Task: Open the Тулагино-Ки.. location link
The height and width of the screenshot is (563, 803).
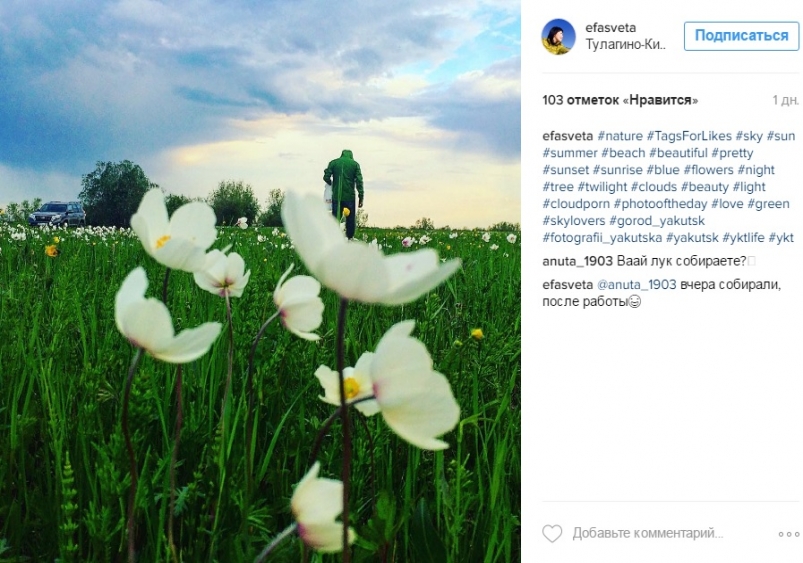Action: (x=625, y=45)
